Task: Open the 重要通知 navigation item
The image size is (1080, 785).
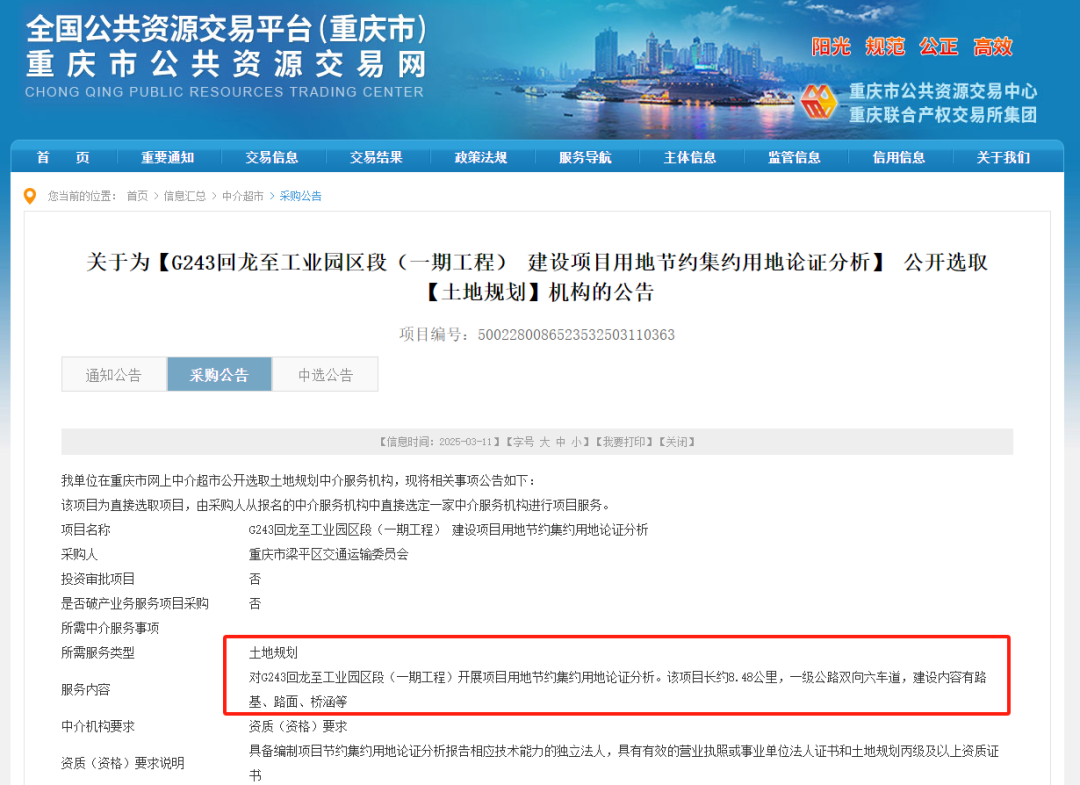Action: (167, 158)
